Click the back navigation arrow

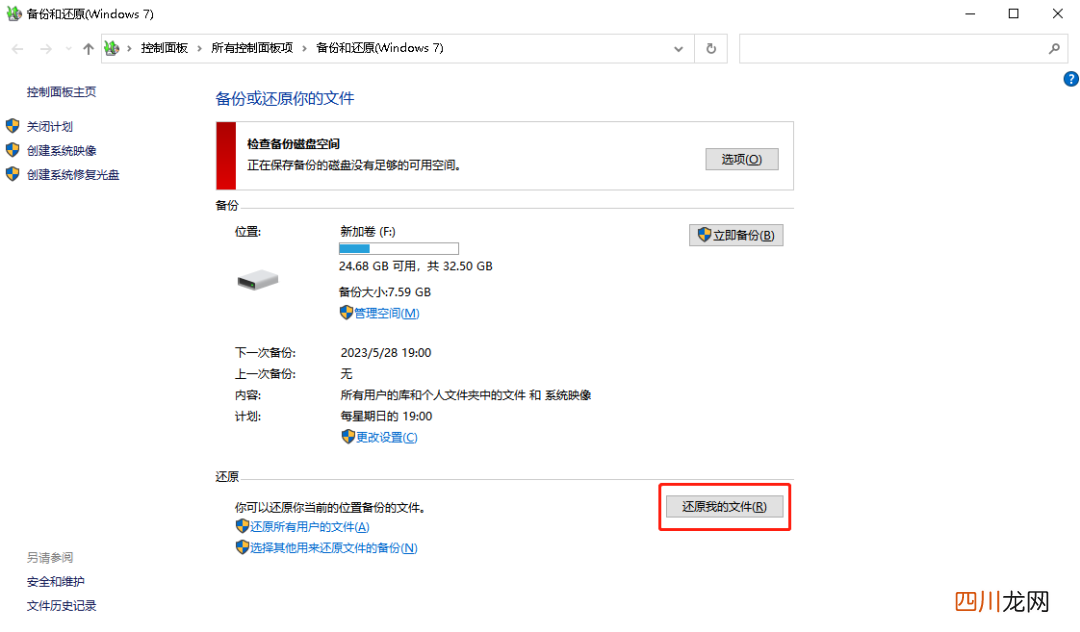coord(18,49)
